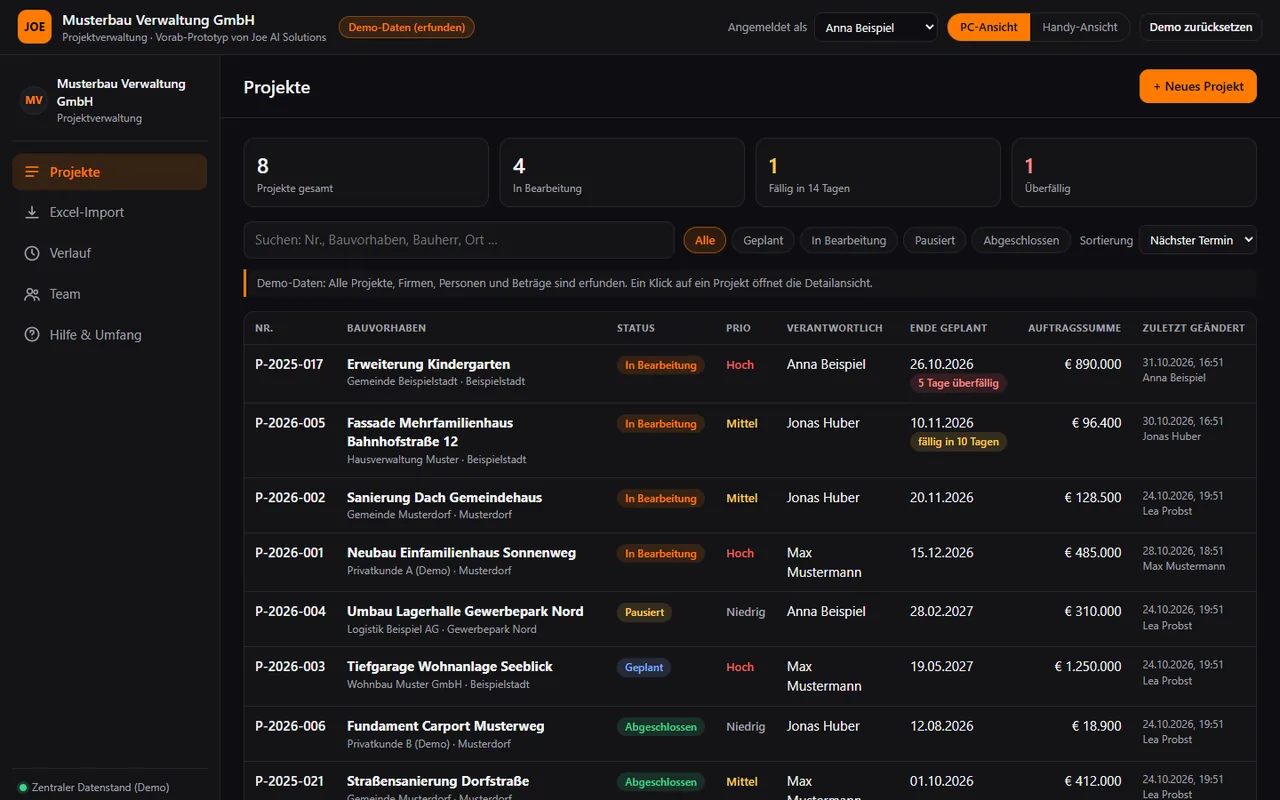Viewport: 1280px width, 800px height.
Task: Open project Neubau Einfamilienhaus Sonnenweg
Action: pyautogui.click(x=750, y=563)
